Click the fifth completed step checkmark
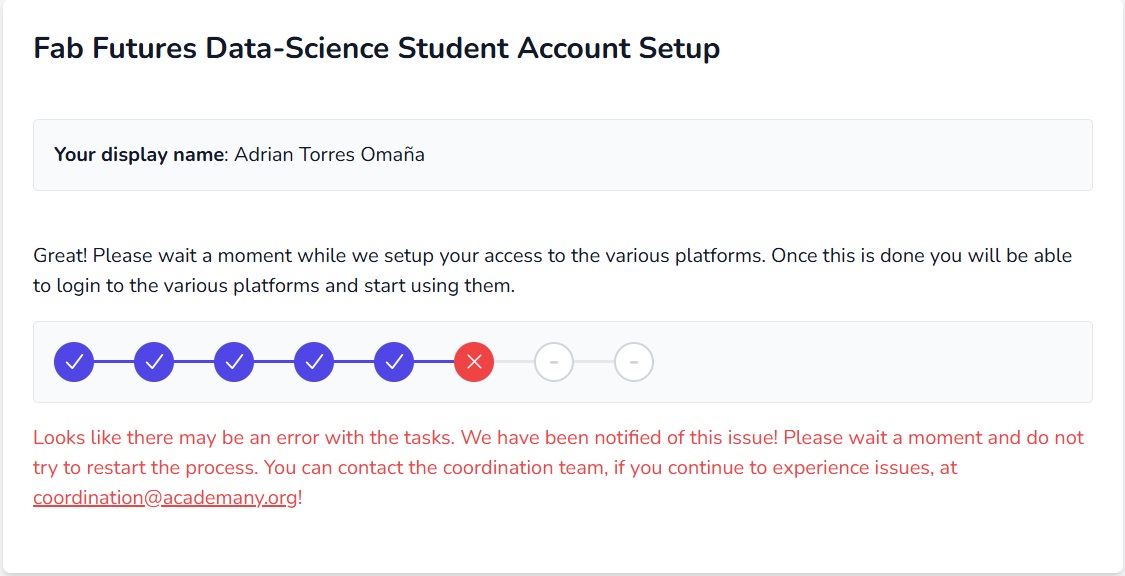 pyautogui.click(x=394, y=362)
